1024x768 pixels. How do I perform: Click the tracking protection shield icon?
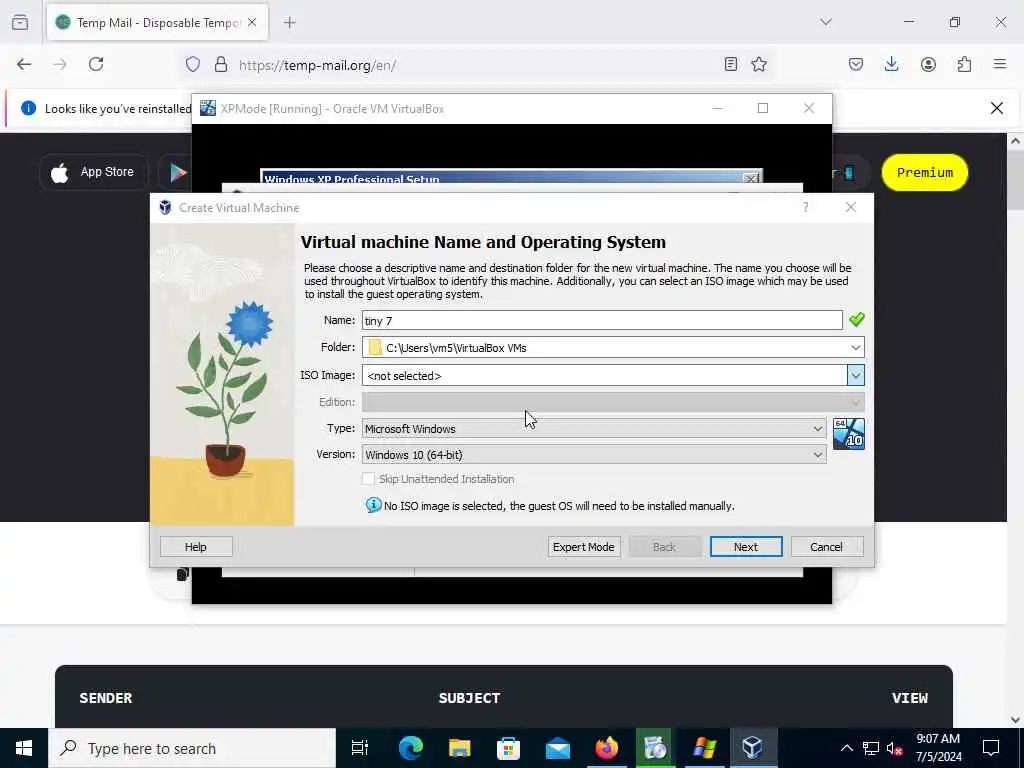point(193,64)
